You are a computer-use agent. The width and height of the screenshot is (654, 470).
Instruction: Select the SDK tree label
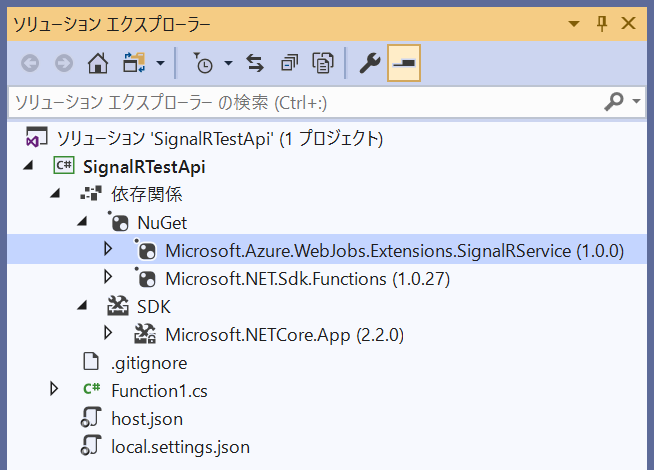pyautogui.click(x=154, y=307)
